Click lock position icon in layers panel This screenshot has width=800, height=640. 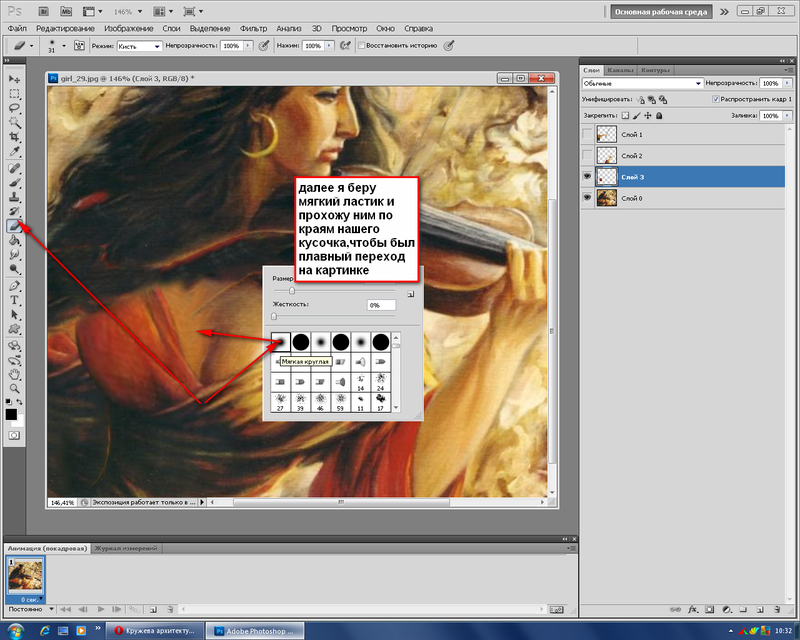648,116
